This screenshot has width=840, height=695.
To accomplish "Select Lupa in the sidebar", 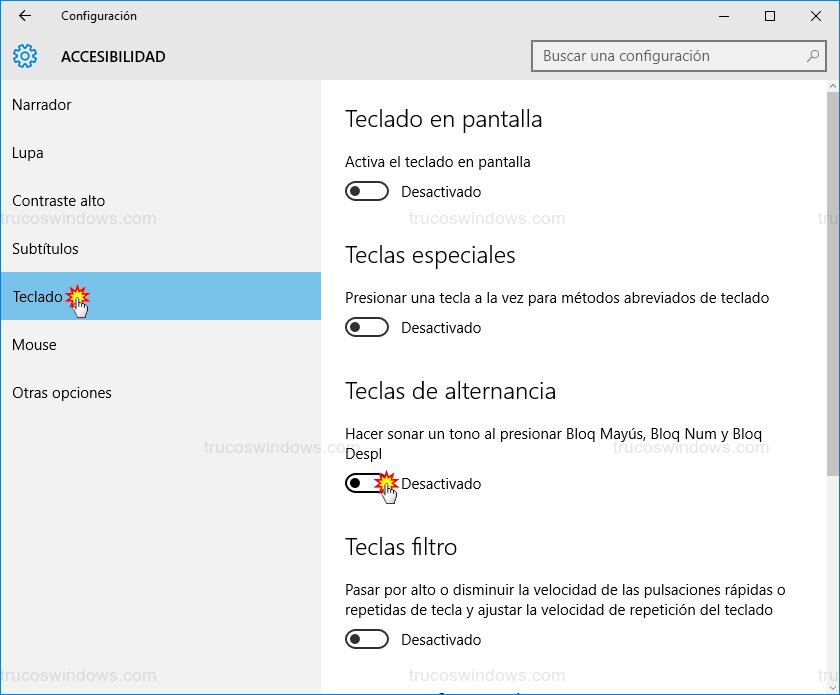I will tap(28, 153).
